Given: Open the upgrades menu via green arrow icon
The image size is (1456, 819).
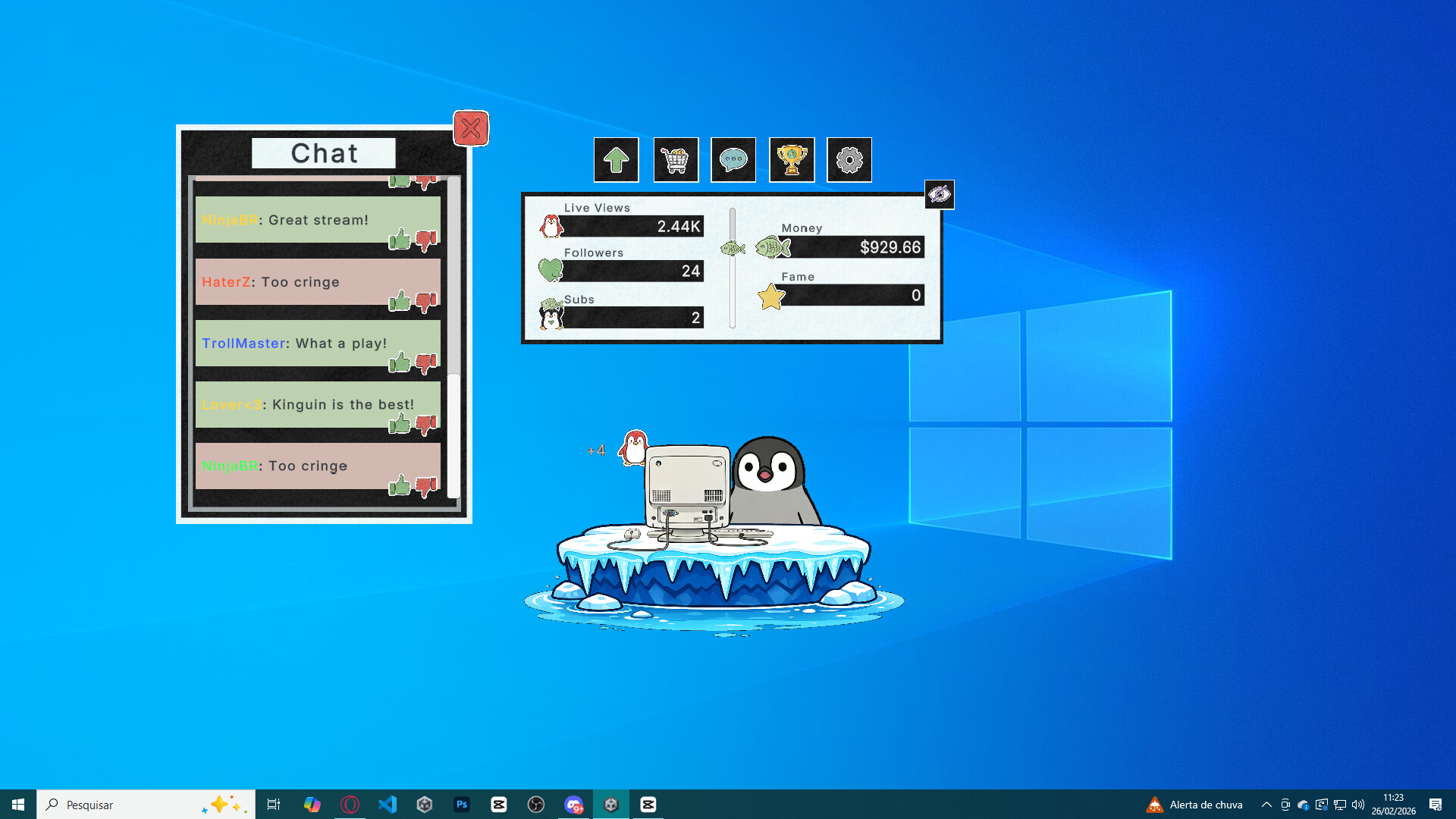Looking at the screenshot, I should pos(616,160).
